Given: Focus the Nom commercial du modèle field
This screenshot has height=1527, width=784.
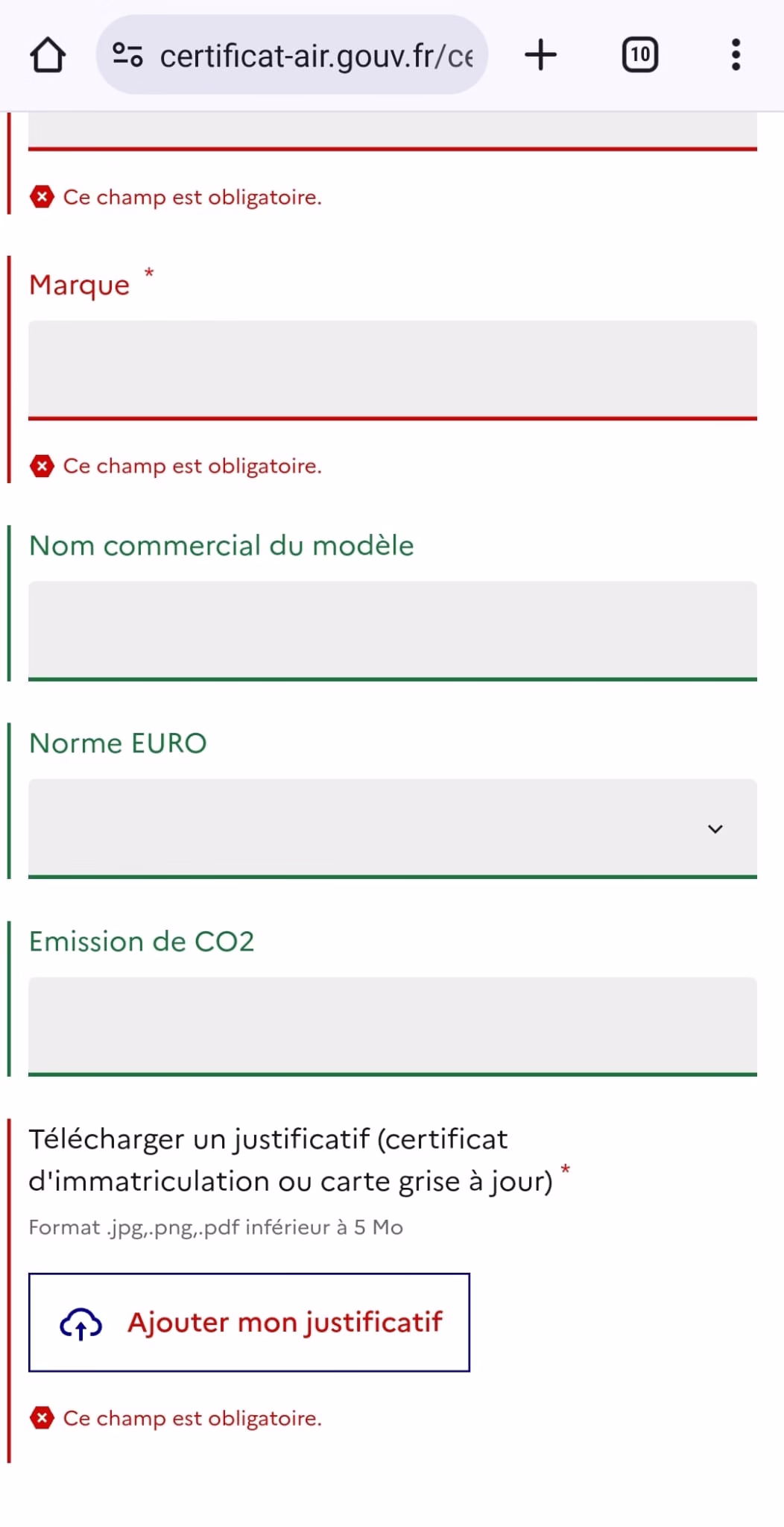Looking at the screenshot, I should [393, 631].
